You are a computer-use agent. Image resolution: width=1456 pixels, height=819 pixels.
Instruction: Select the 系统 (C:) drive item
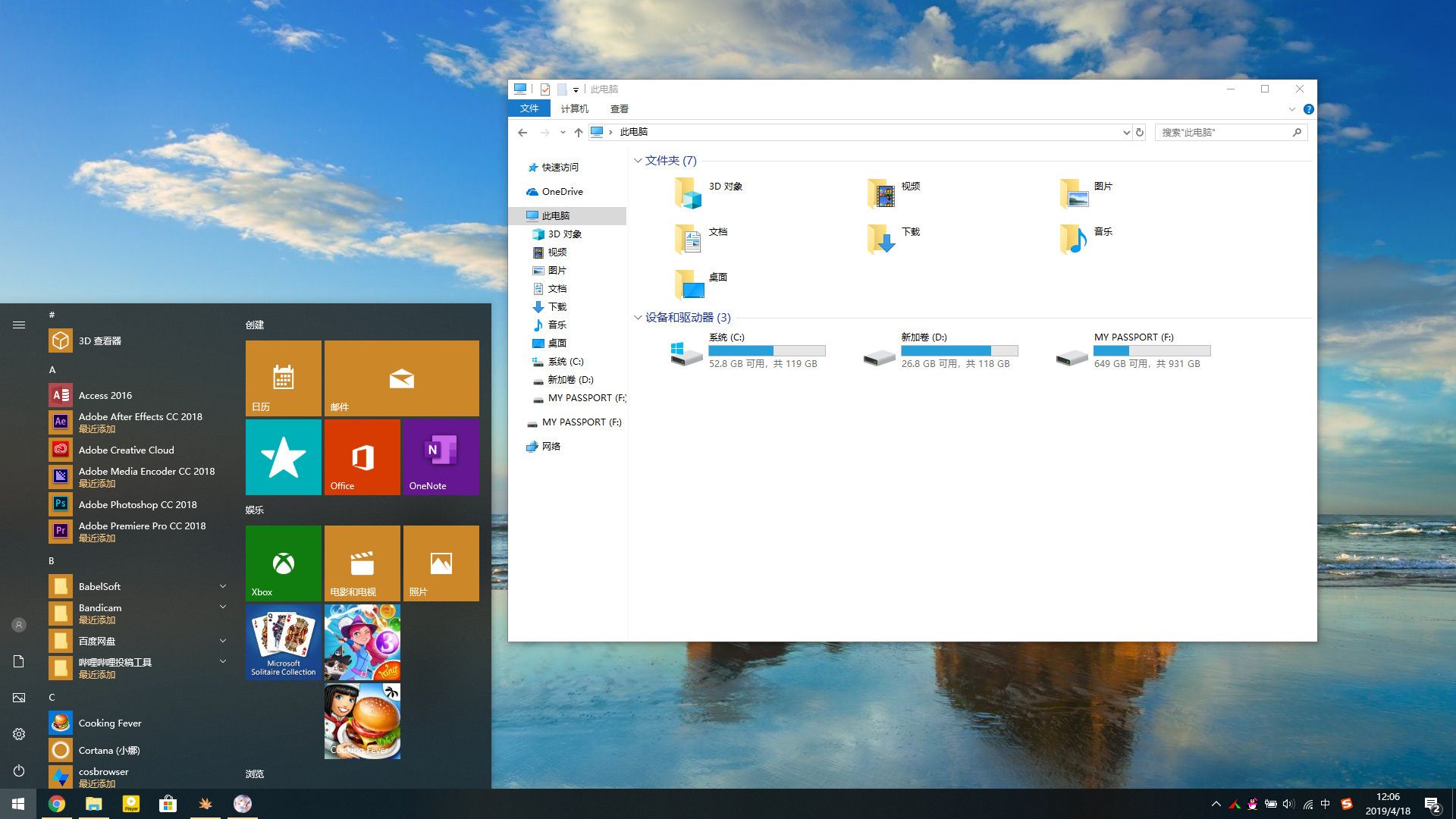[x=748, y=350]
